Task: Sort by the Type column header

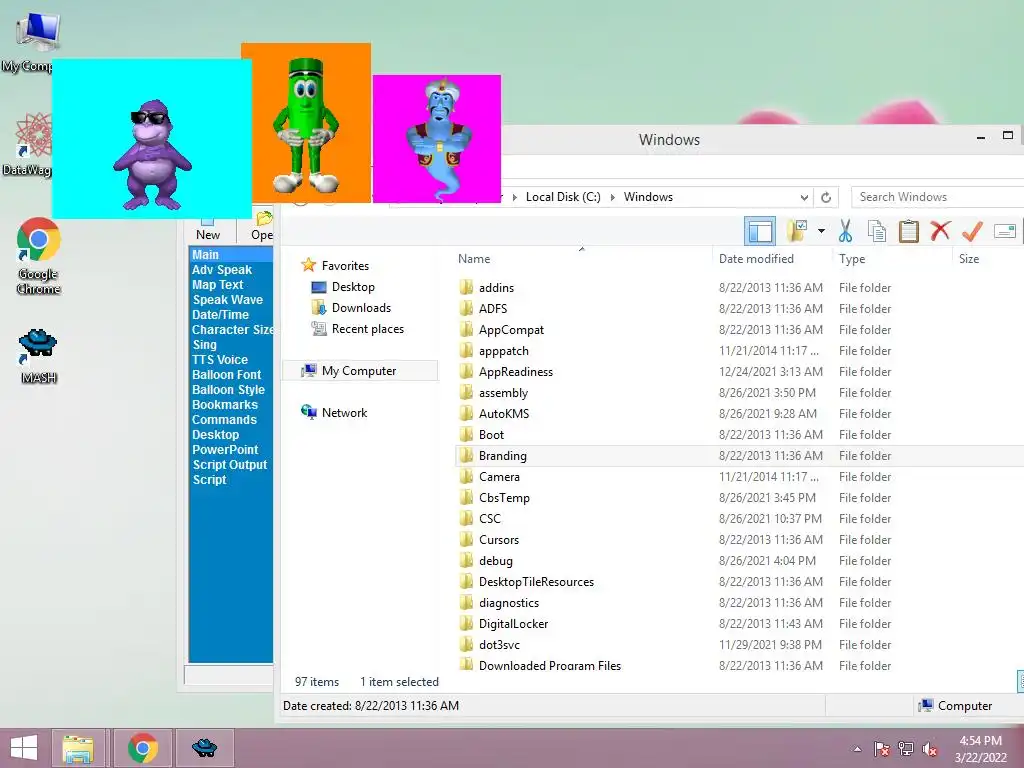Action: tap(852, 259)
